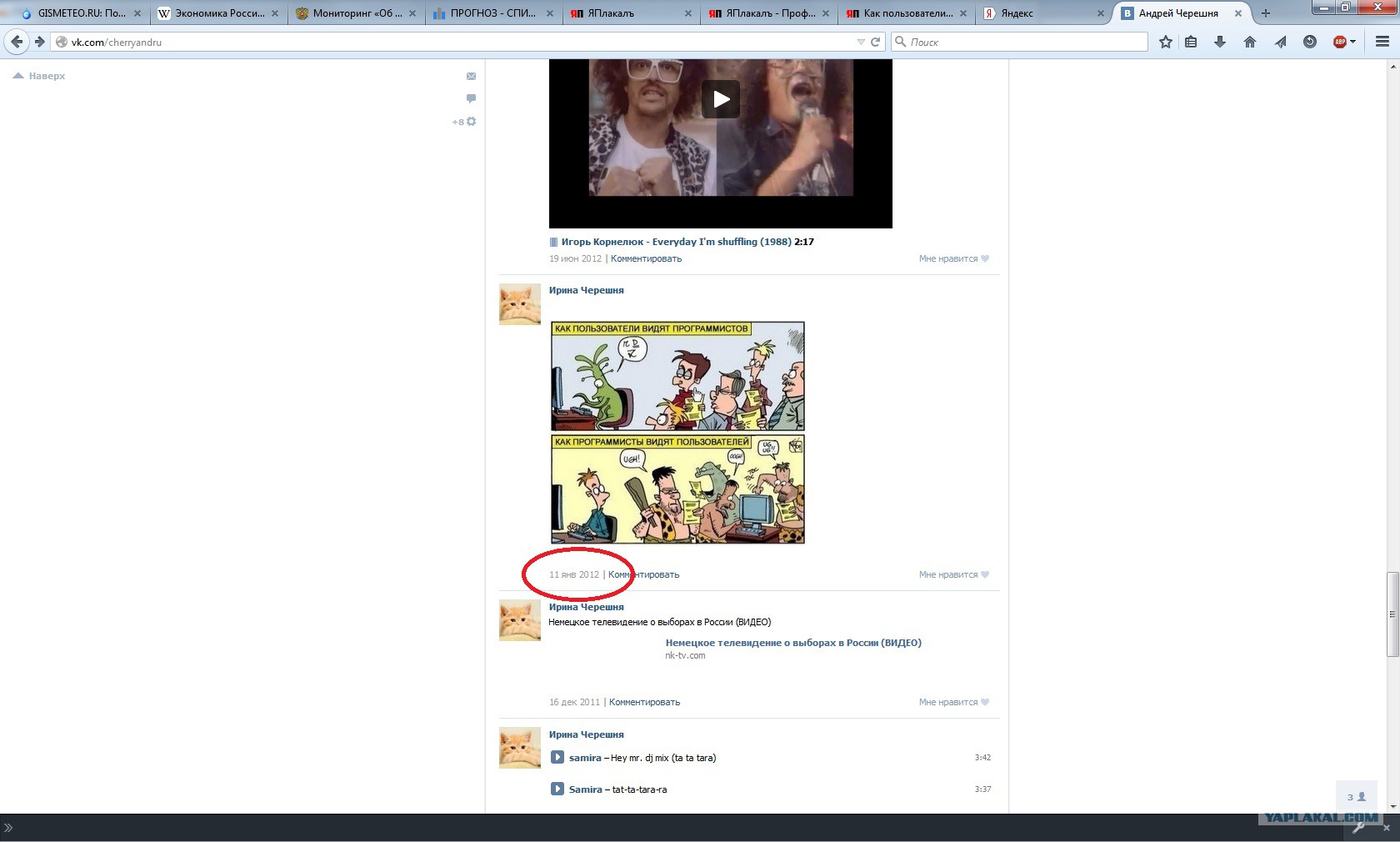Viewport: 1400px width, 842px height.
Task: Close the Андрей Черешня tab
Action: pos(1238,13)
